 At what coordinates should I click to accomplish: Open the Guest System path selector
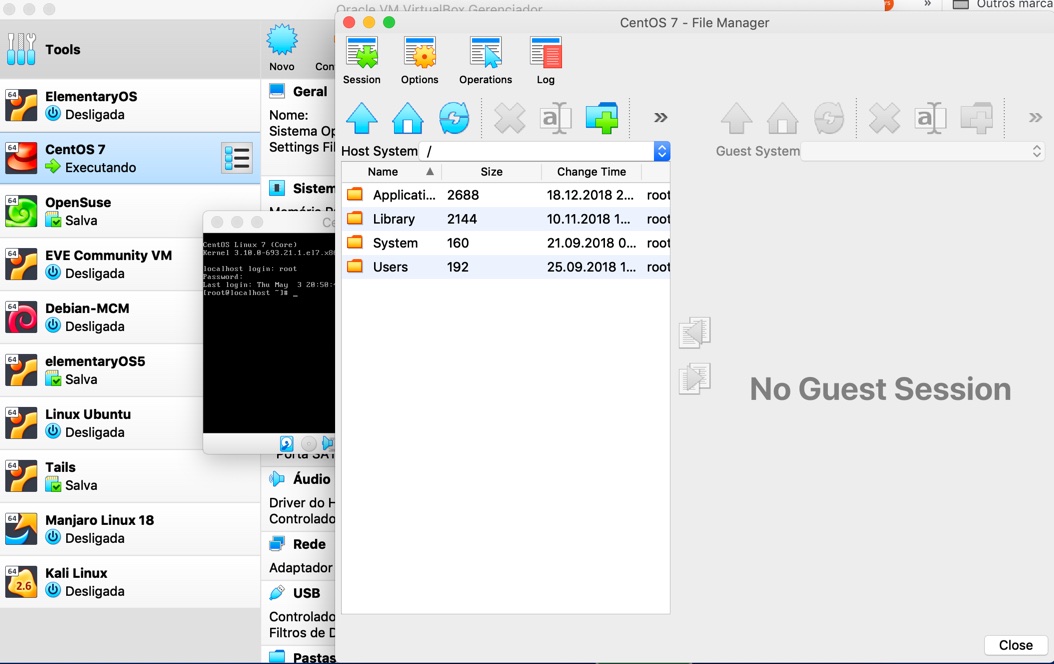tap(1036, 151)
